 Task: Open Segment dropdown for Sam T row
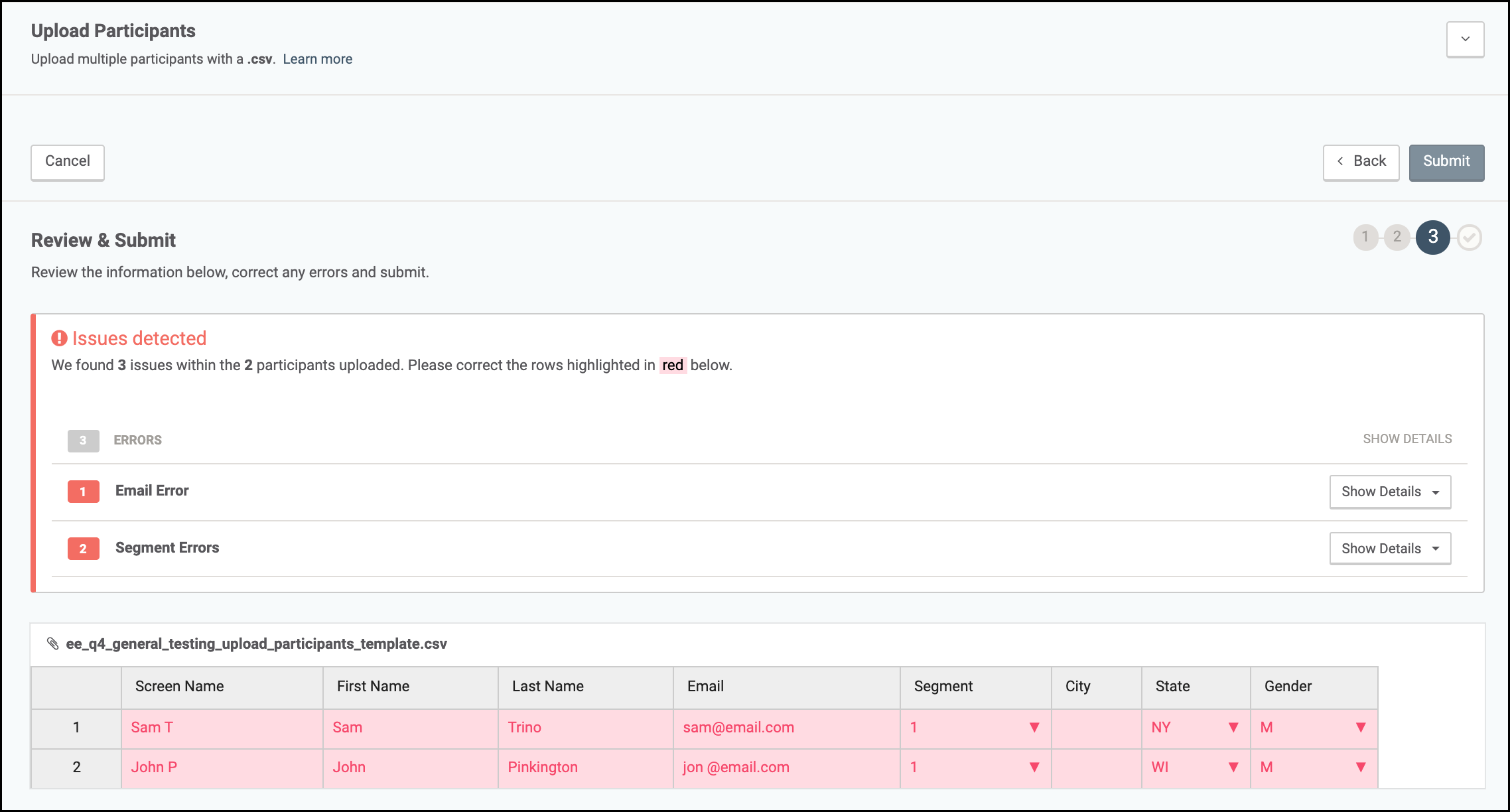[x=1034, y=727]
